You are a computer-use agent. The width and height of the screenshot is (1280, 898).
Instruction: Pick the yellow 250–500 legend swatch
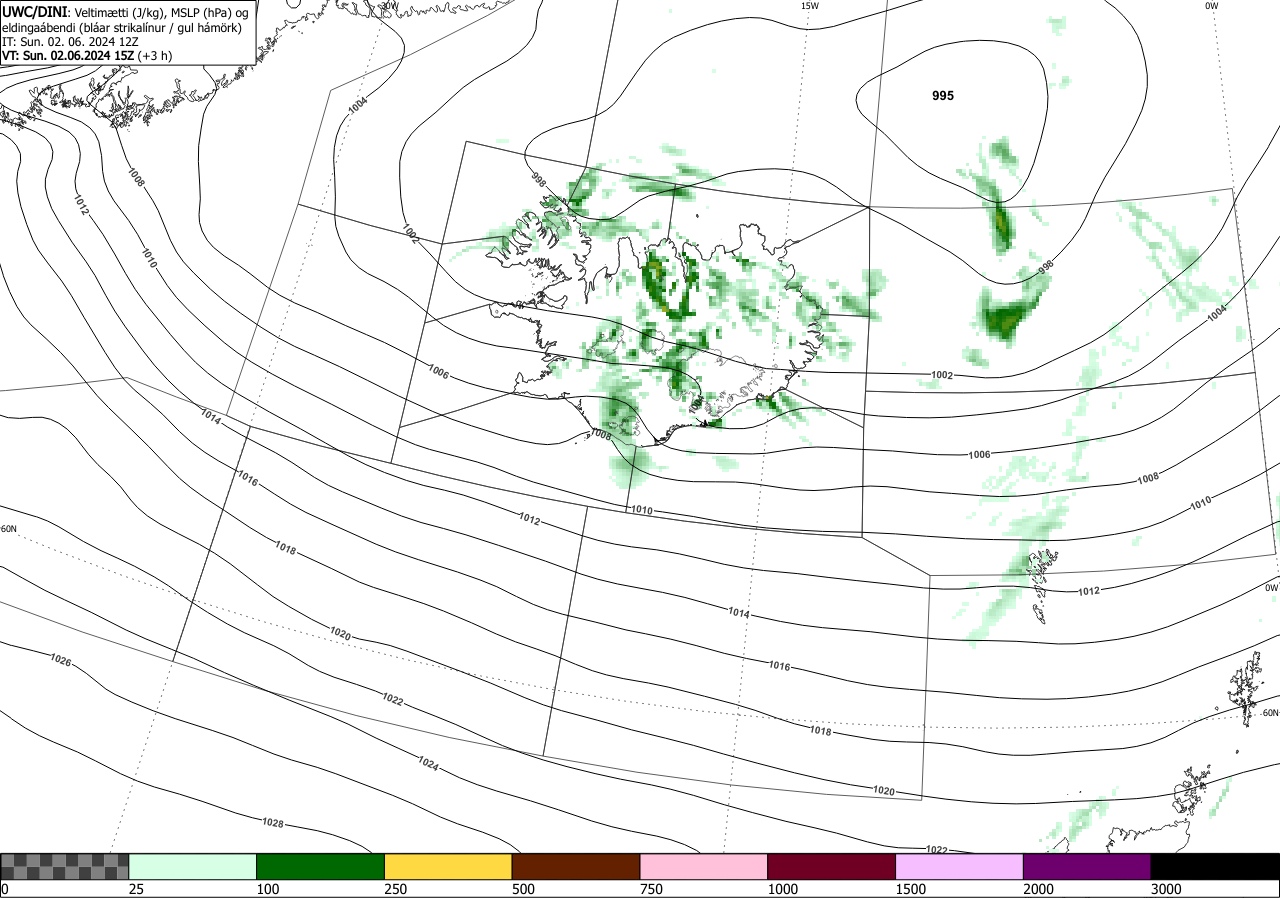[448, 866]
